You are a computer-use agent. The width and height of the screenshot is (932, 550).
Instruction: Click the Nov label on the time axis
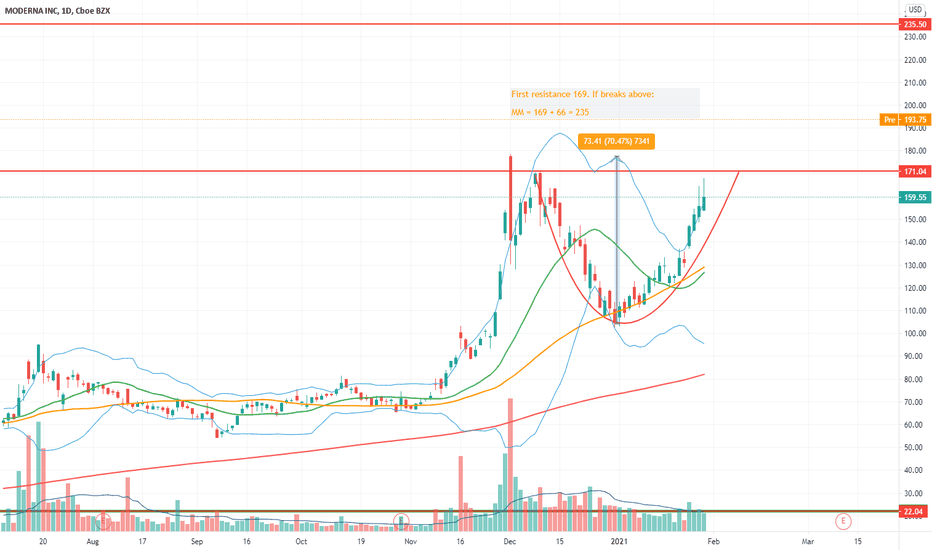(410, 542)
